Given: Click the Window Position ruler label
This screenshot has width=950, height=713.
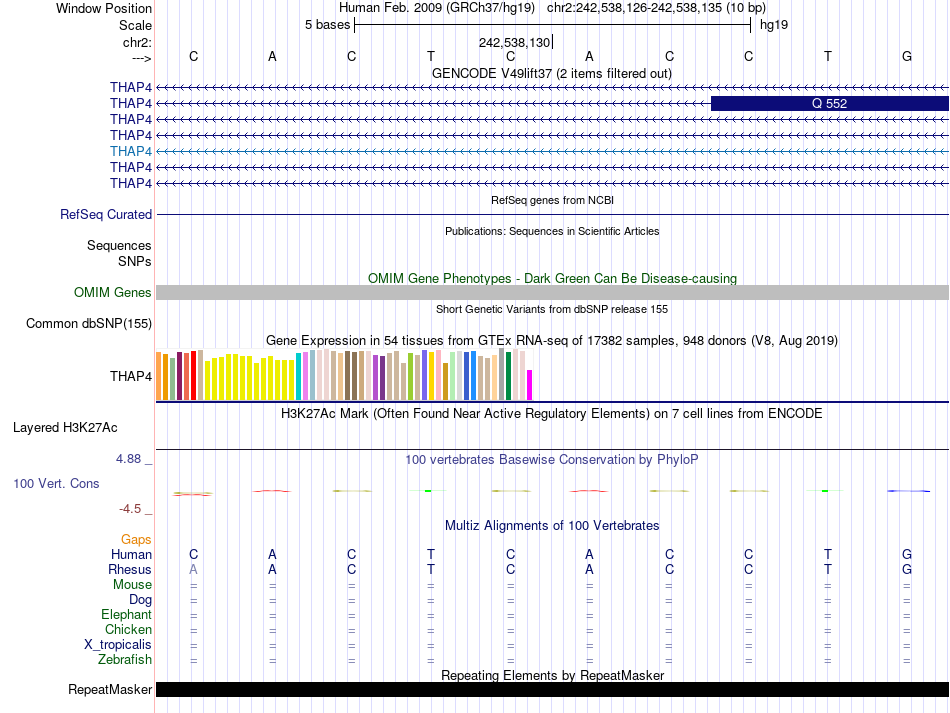Looking at the screenshot, I should tap(104, 8).
